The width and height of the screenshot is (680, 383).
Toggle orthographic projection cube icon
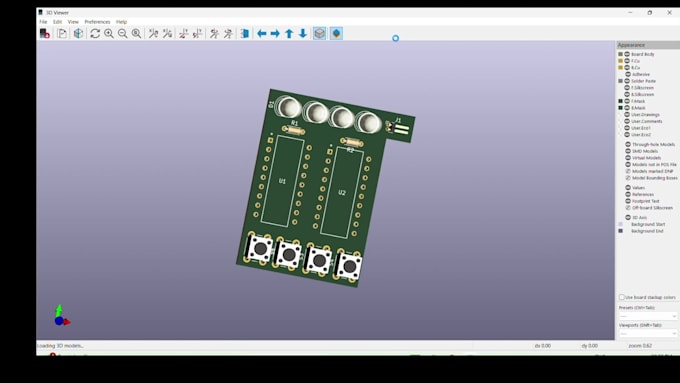pyautogui.click(x=320, y=33)
